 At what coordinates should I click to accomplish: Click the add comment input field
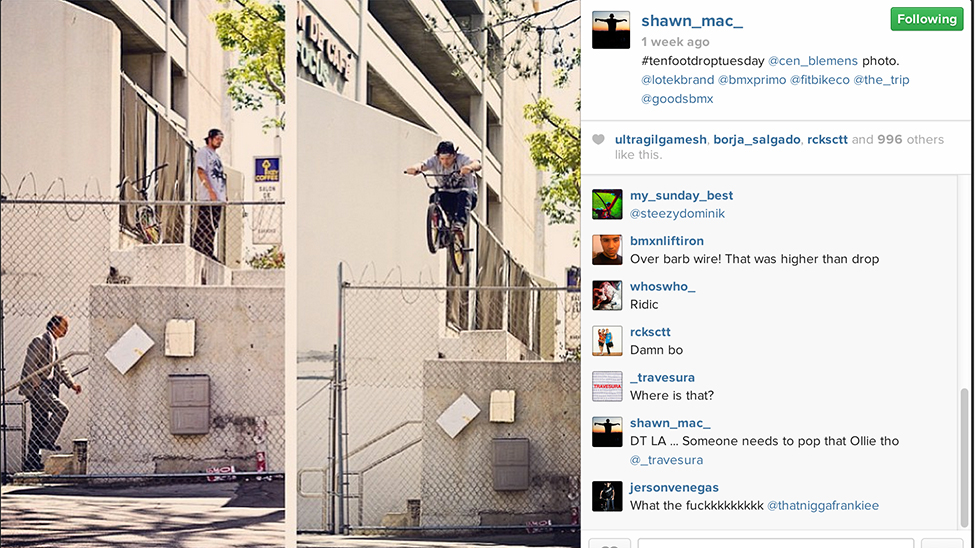coord(775,543)
